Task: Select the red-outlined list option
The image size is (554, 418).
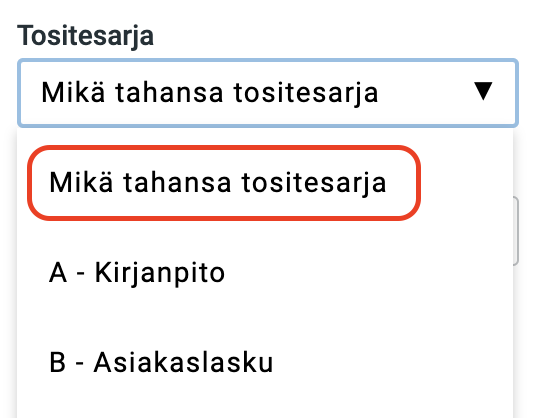Action: pyautogui.click(x=224, y=183)
